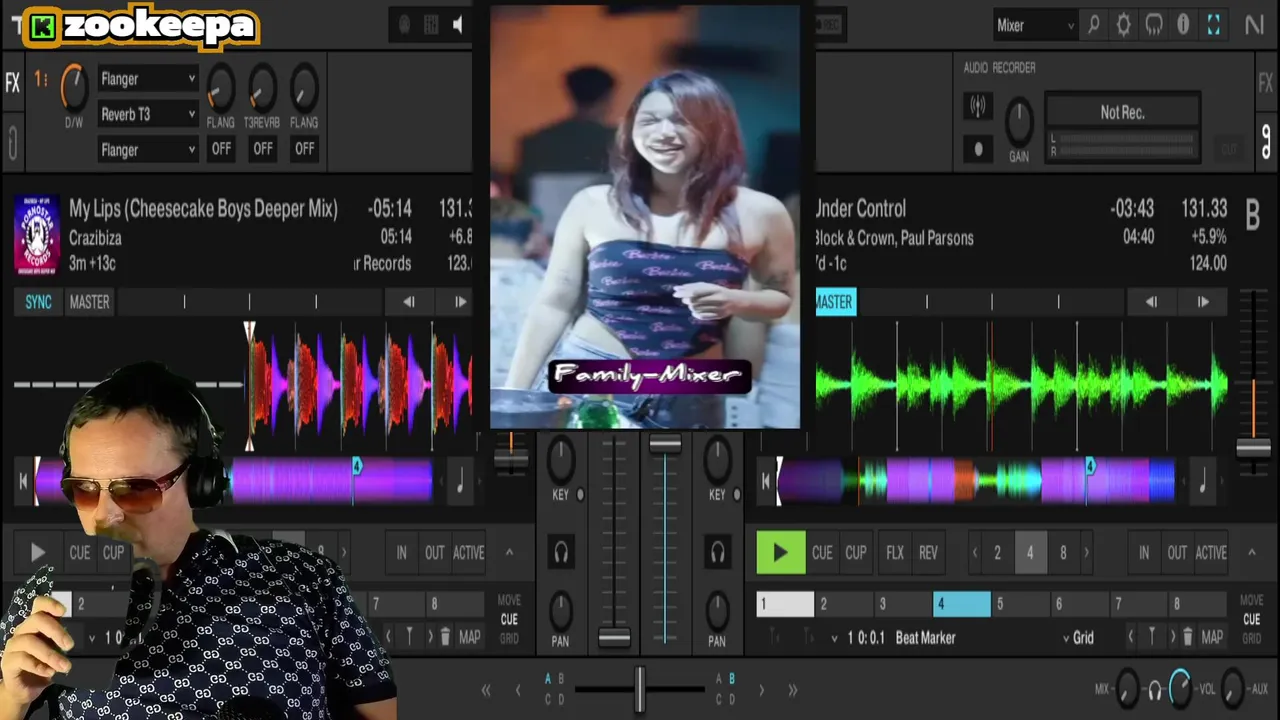Tempo bend up on Deck B

tap(1203, 302)
